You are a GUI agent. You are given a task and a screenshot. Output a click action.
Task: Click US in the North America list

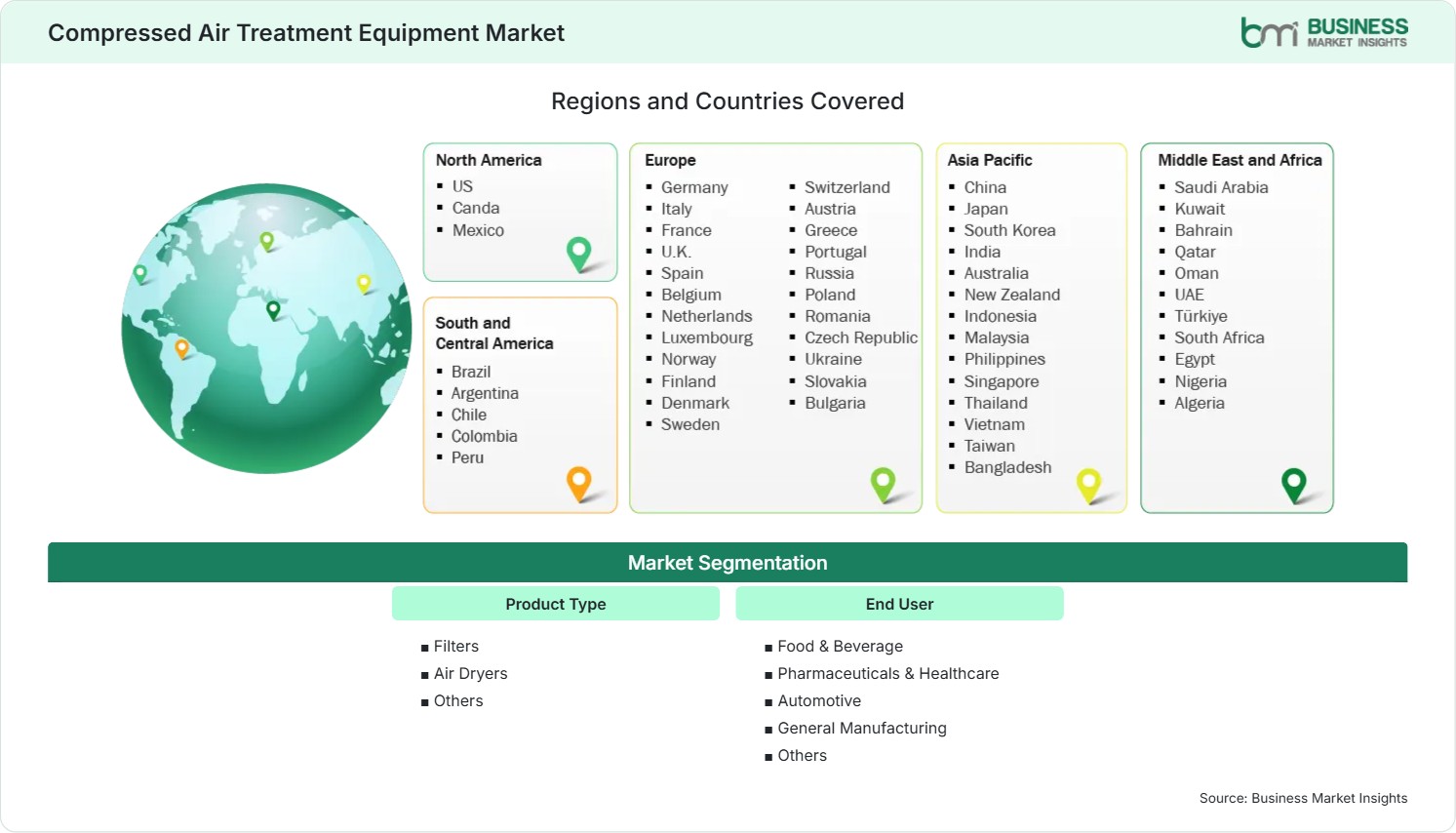462,186
